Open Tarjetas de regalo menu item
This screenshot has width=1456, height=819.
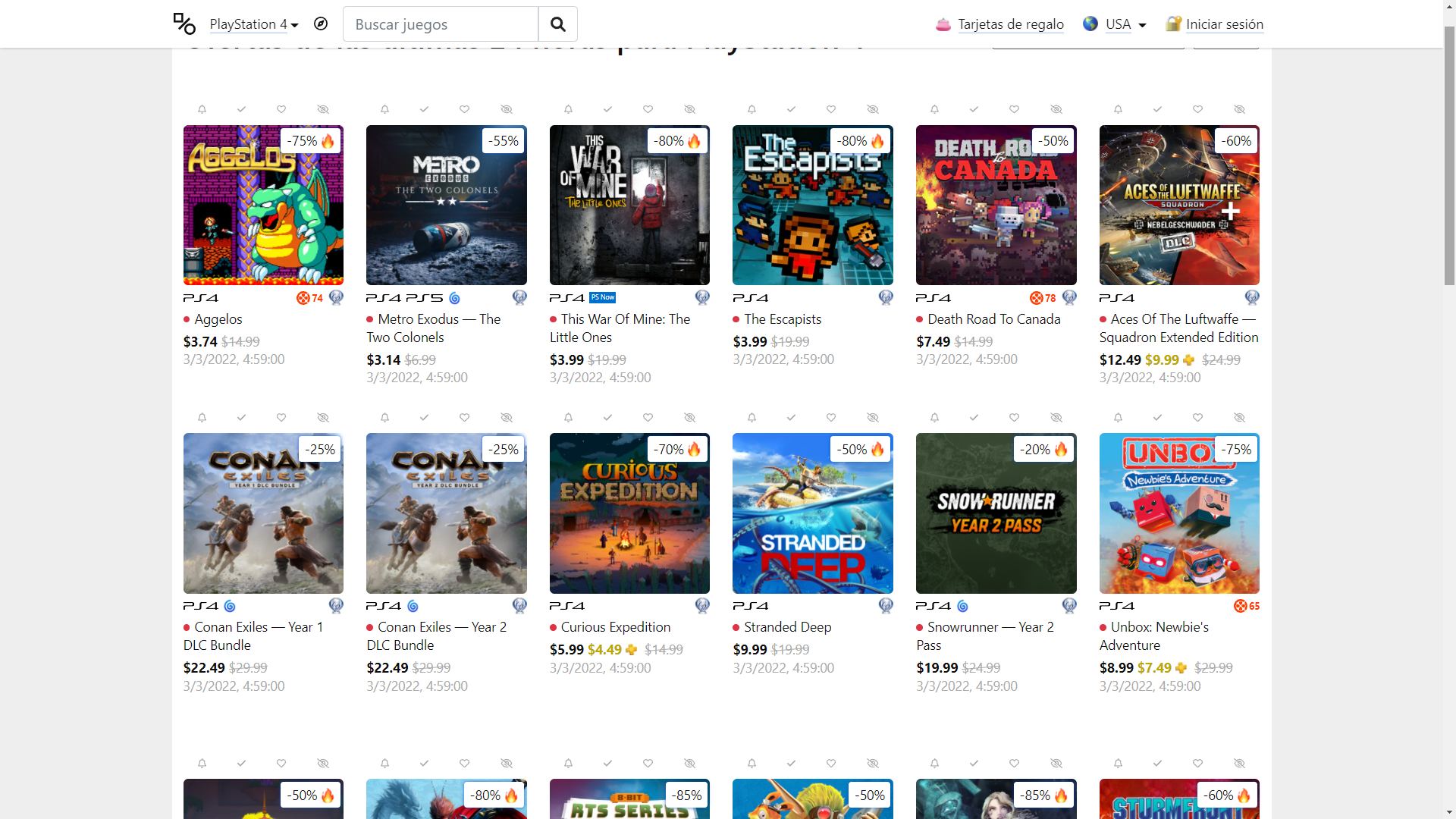[1010, 24]
